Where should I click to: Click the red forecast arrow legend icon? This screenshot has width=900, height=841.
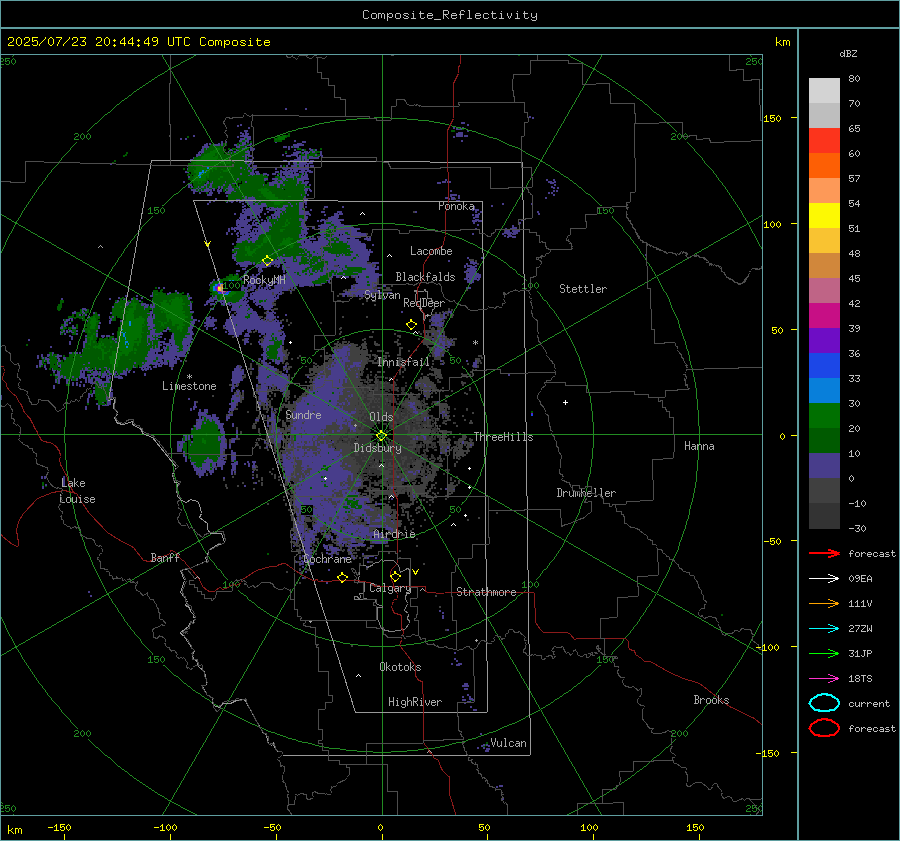[x=824, y=553]
